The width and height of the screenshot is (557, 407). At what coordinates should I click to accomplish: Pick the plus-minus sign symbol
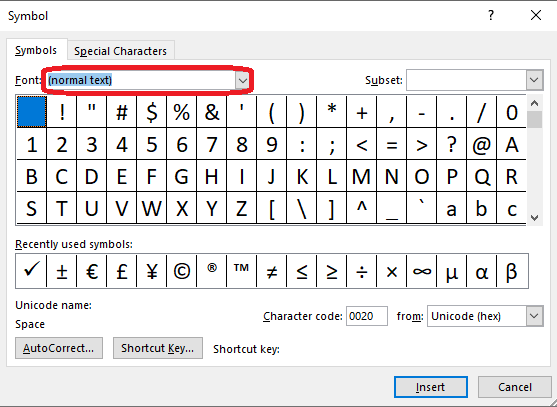(62, 271)
